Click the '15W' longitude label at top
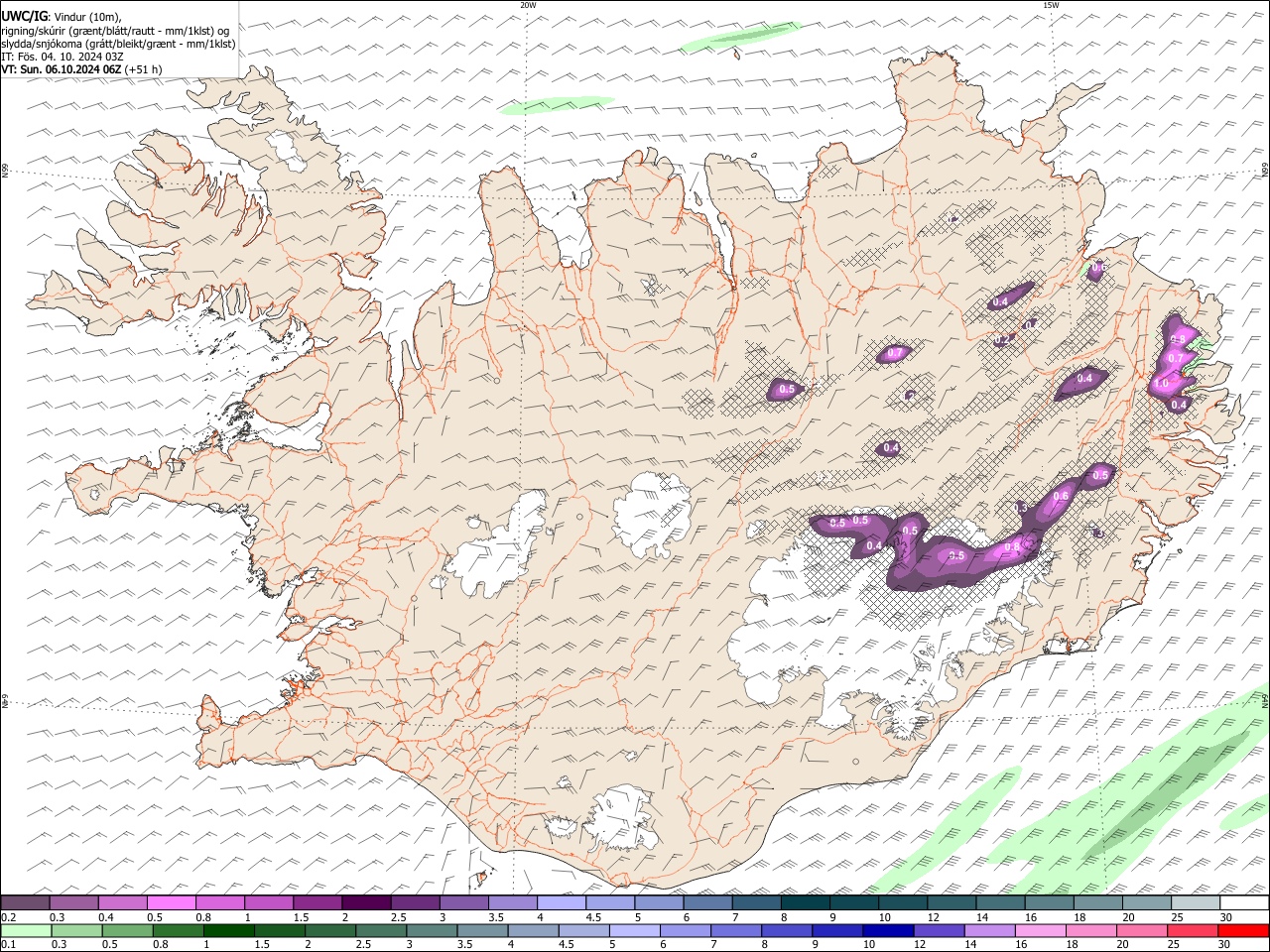Image resolution: width=1270 pixels, height=952 pixels. pos(1050,5)
